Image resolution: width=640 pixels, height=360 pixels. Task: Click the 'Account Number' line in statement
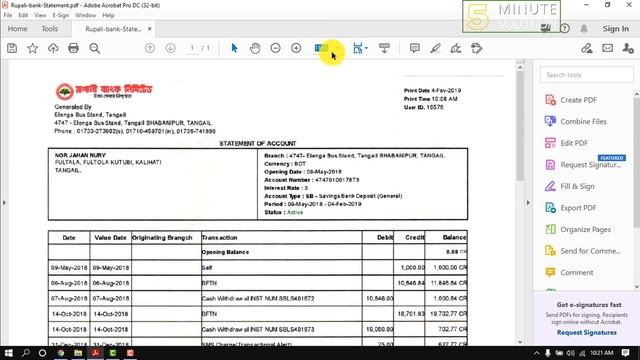click(311, 180)
